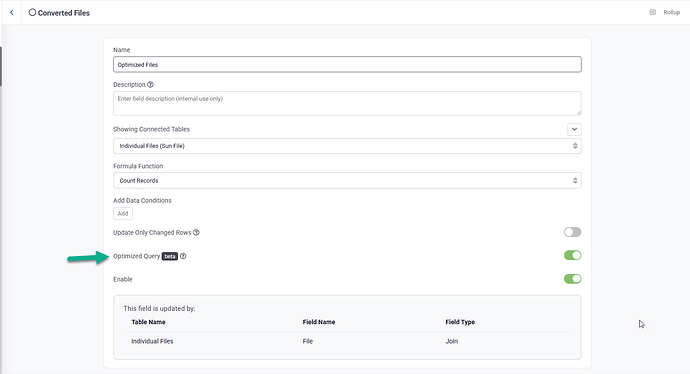The image size is (690, 374).
Task: Click the Formula Function label
Action: (x=138, y=166)
